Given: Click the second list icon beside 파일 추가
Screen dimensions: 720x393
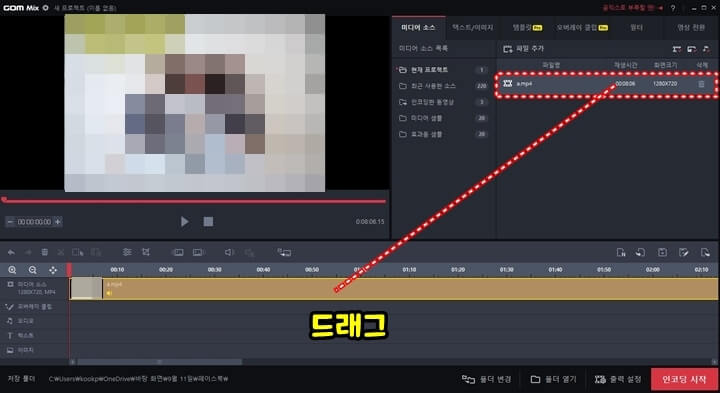Looking at the screenshot, I should pos(692,49).
